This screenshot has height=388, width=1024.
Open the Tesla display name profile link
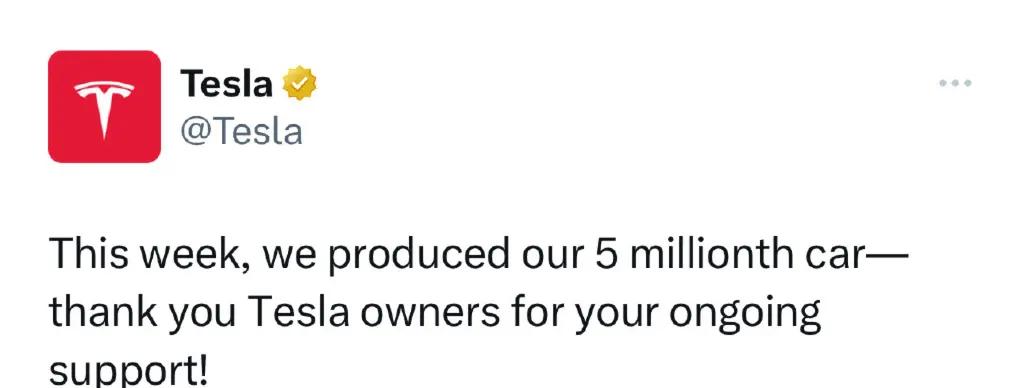[x=226, y=84]
